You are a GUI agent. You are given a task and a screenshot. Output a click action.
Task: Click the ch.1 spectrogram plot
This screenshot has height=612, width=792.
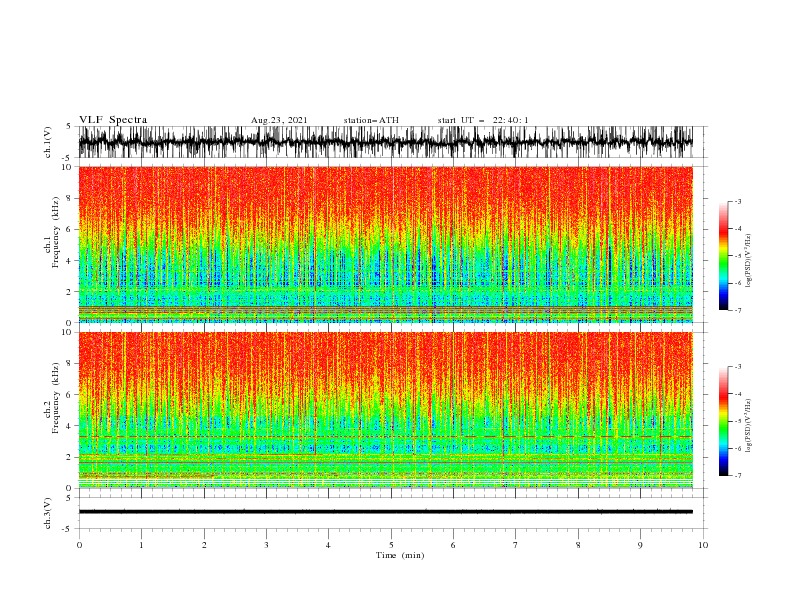click(x=386, y=244)
